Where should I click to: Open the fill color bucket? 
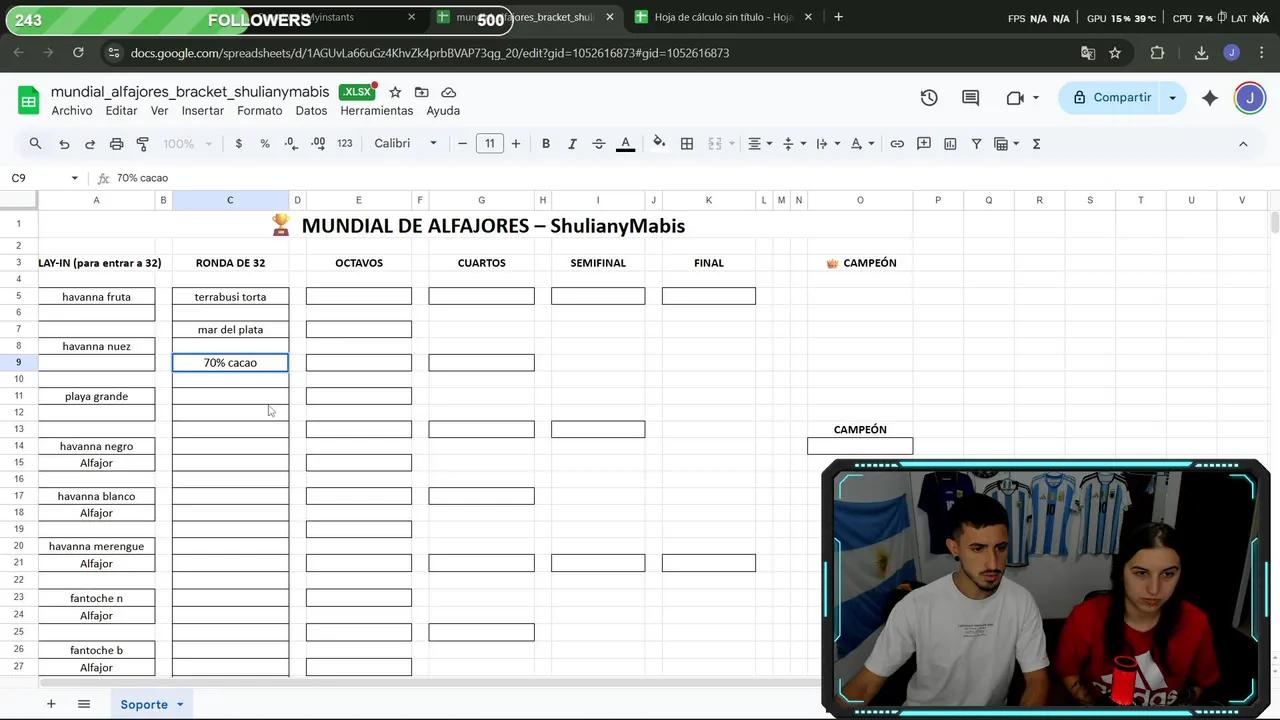(x=659, y=143)
